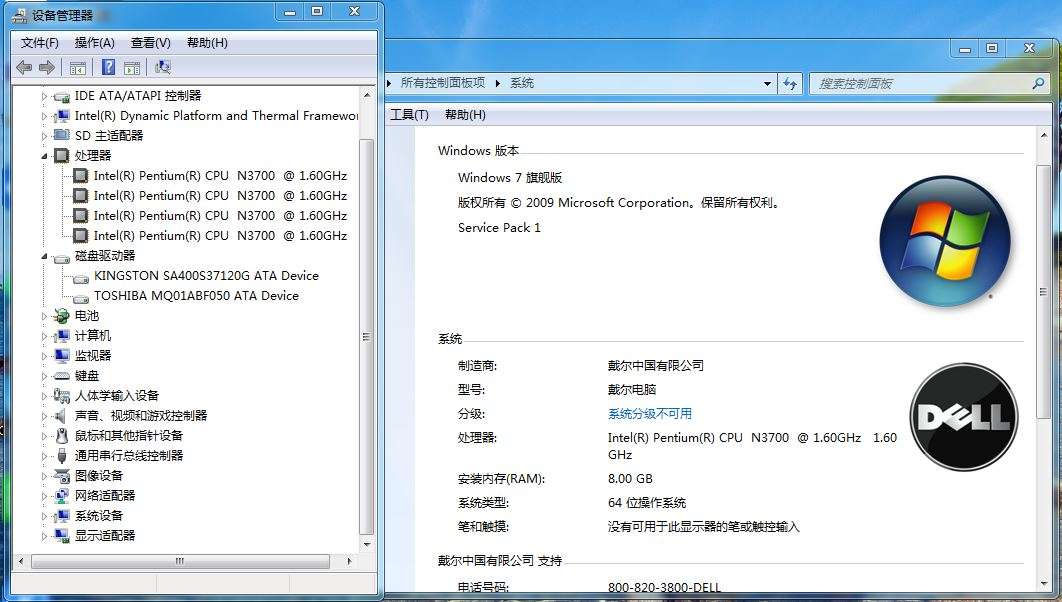Click the 键盘 keyboard category icon
1062x602 pixels.
tap(62, 376)
